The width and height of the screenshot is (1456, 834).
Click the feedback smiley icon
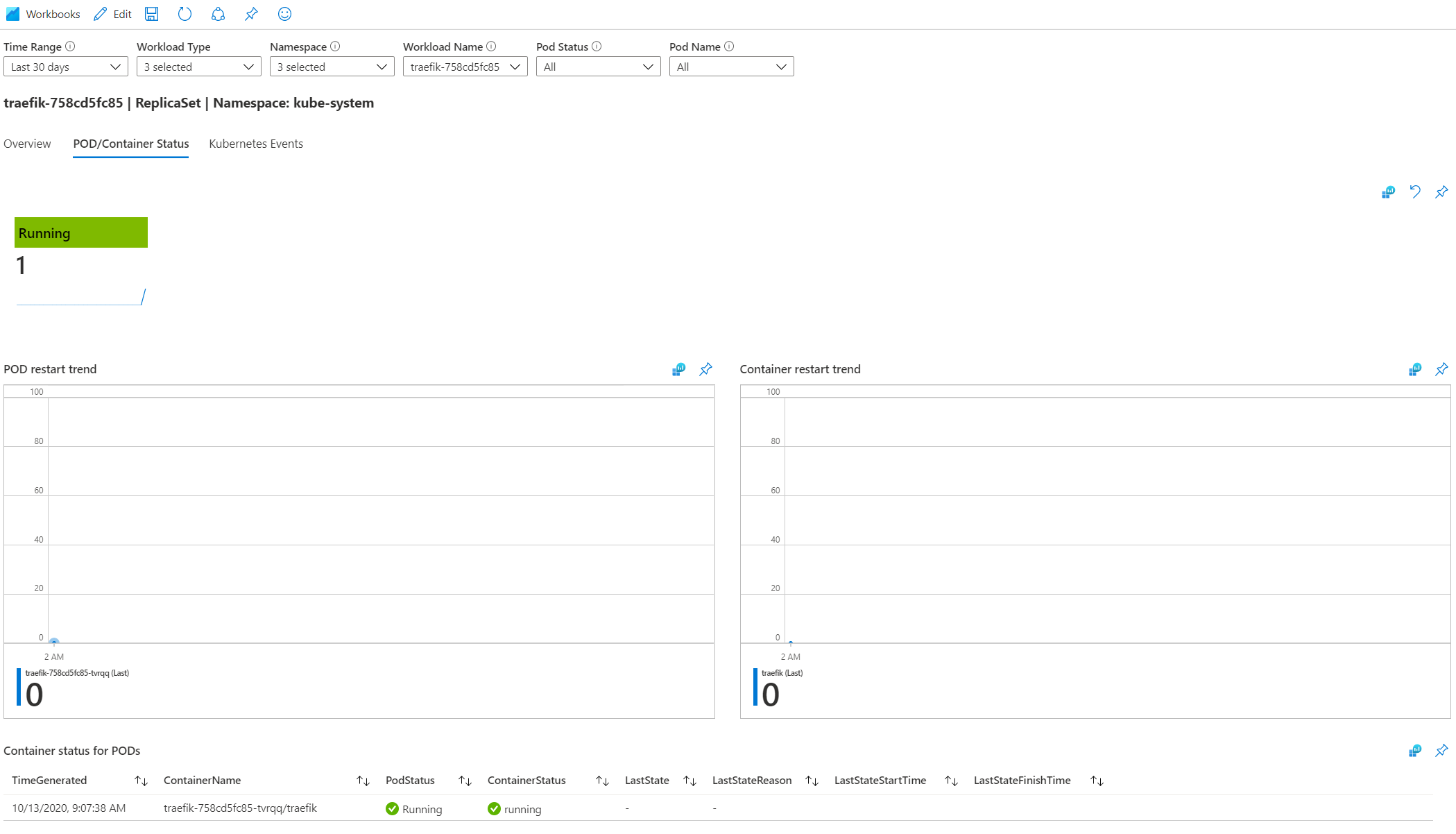click(284, 14)
